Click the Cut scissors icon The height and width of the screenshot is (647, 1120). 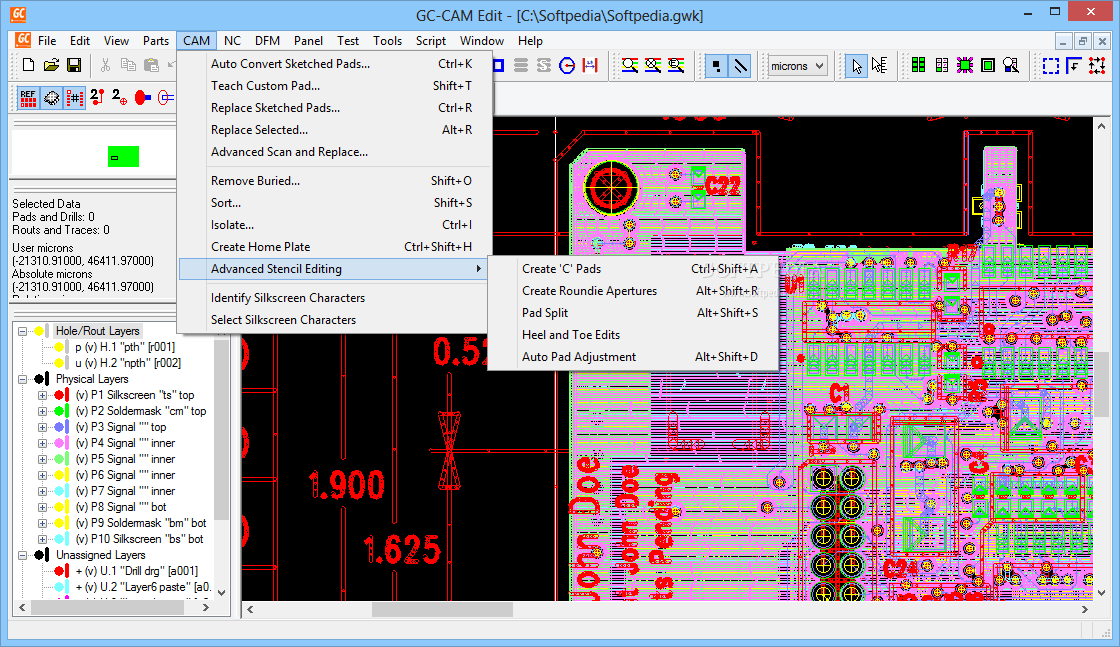tap(106, 66)
